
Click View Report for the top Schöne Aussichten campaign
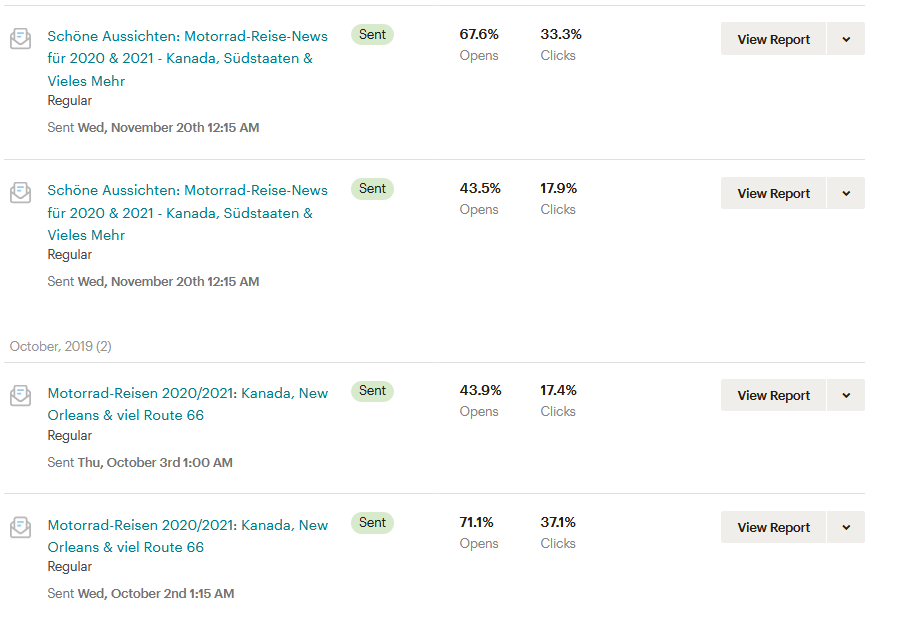[773, 38]
